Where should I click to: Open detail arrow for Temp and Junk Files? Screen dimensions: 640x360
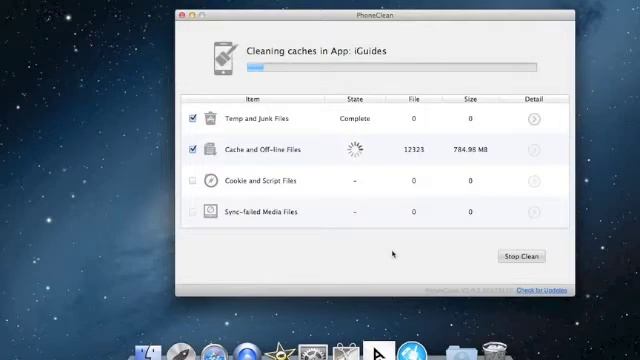pyautogui.click(x=534, y=119)
